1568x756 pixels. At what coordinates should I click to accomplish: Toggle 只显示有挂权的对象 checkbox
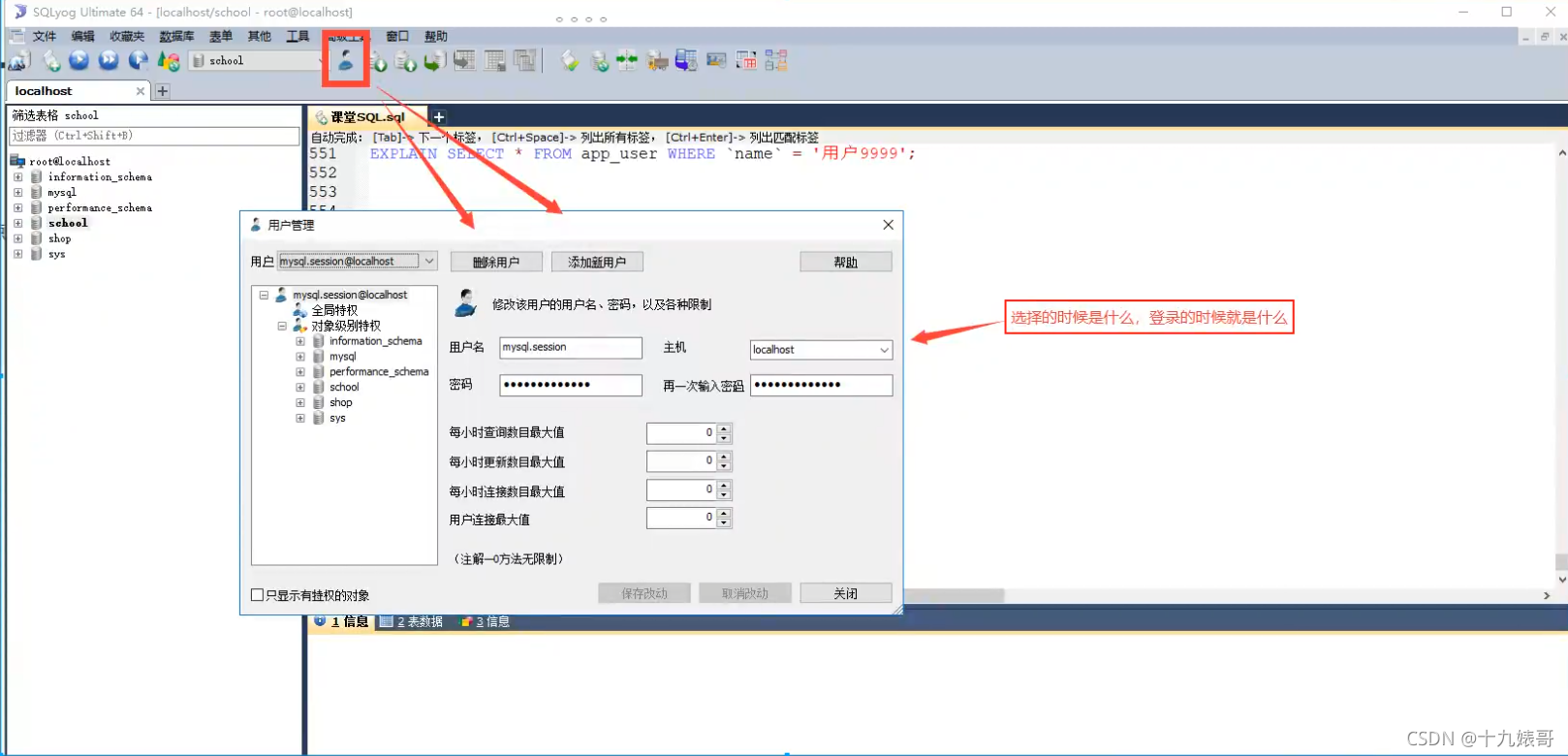tap(257, 595)
